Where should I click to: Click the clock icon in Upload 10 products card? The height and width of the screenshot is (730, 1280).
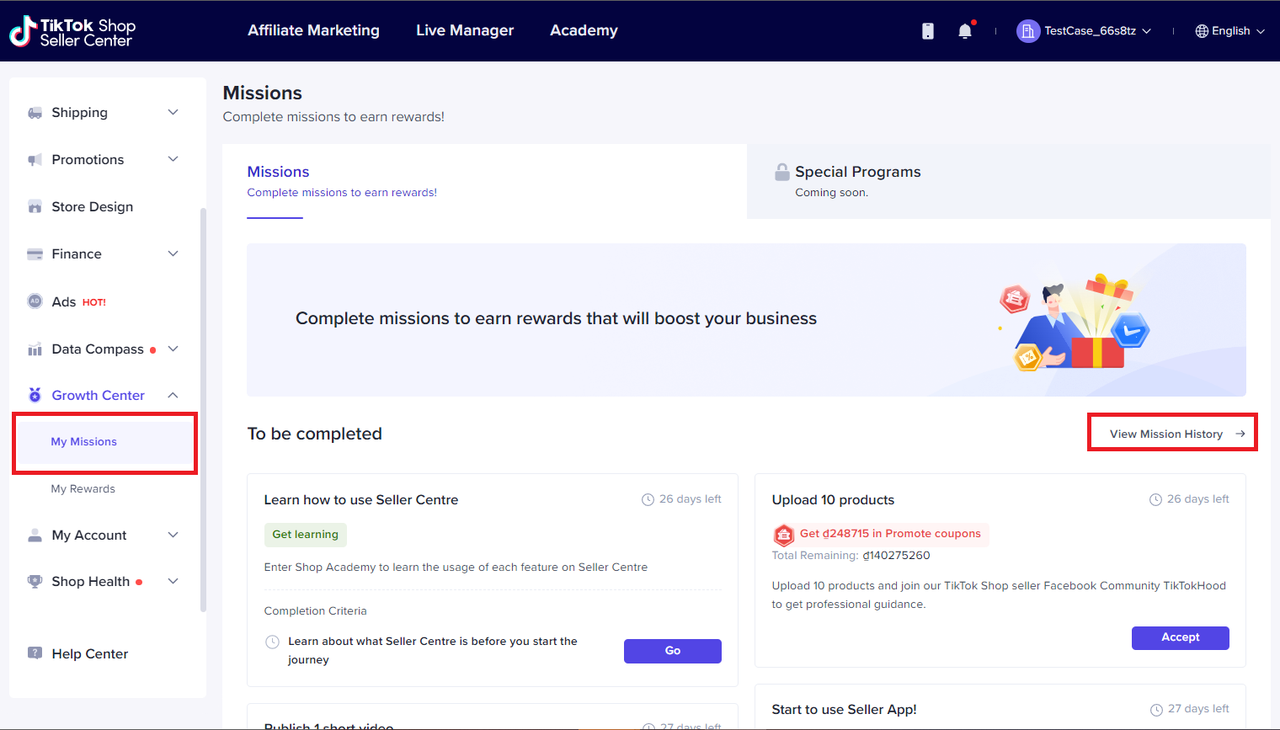tap(1156, 499)
